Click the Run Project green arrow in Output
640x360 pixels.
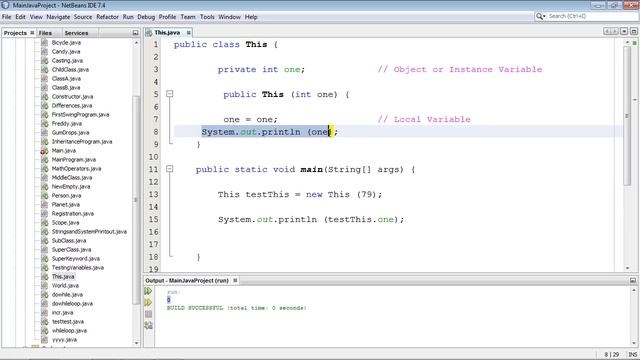(148, 291)
